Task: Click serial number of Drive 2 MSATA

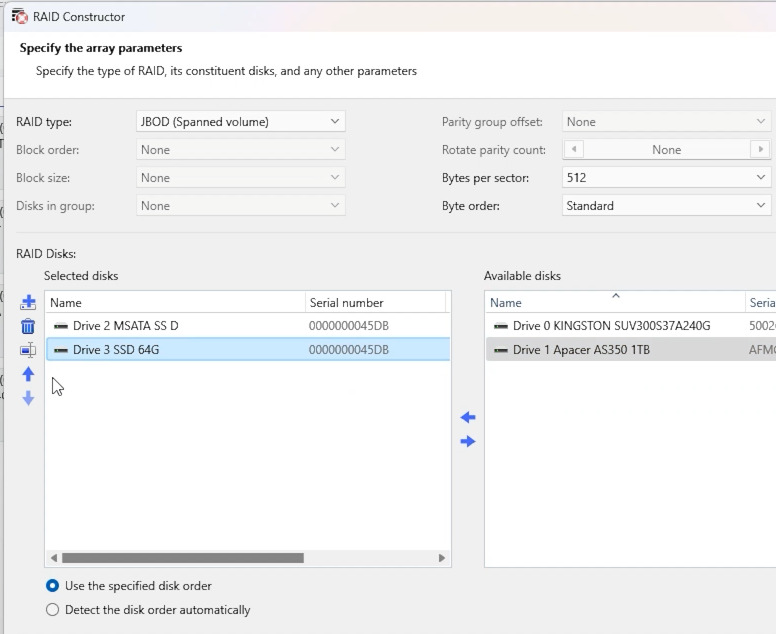Action: click(348, 326)
